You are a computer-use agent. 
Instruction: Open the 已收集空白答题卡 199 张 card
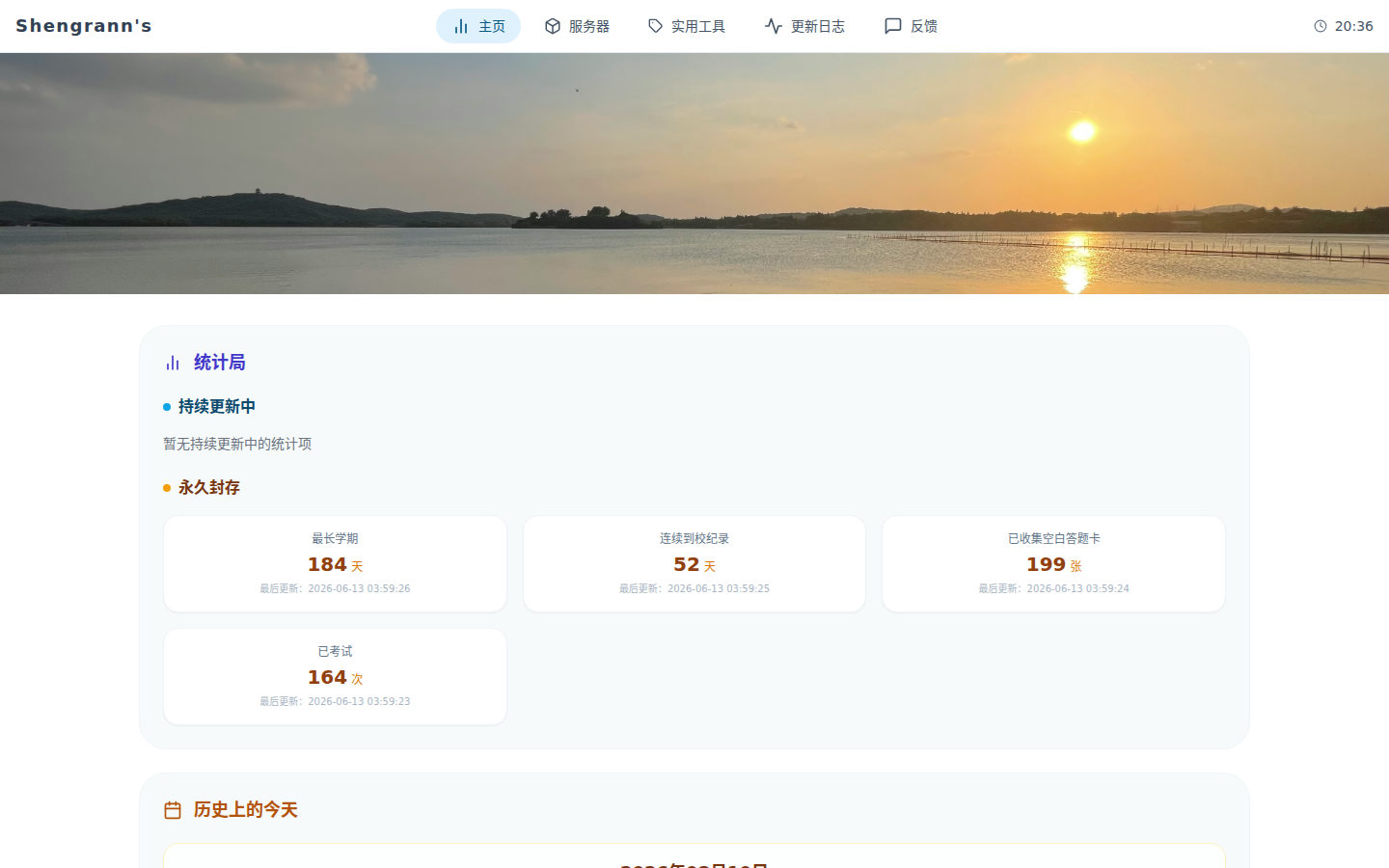pyautogui.click(x=1053, y=563)
